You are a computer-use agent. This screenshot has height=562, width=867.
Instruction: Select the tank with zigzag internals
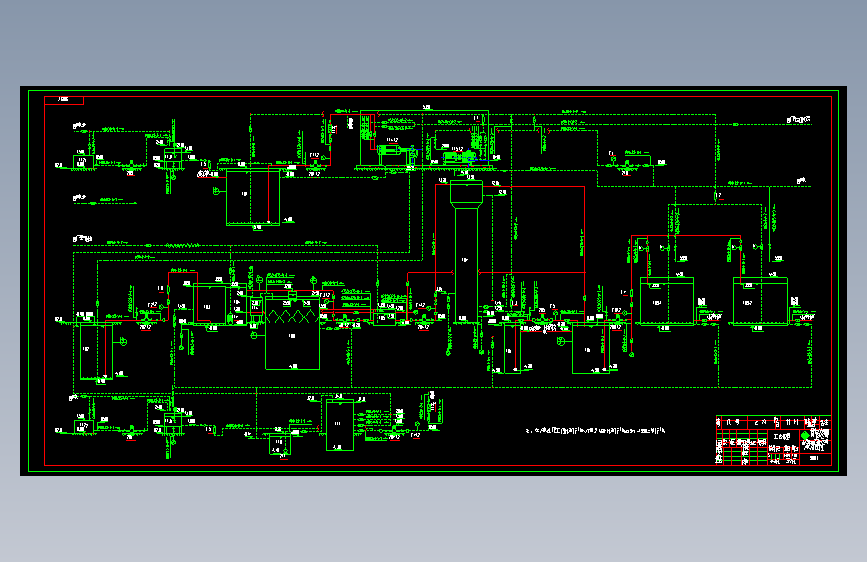click(x=292, y=333)
